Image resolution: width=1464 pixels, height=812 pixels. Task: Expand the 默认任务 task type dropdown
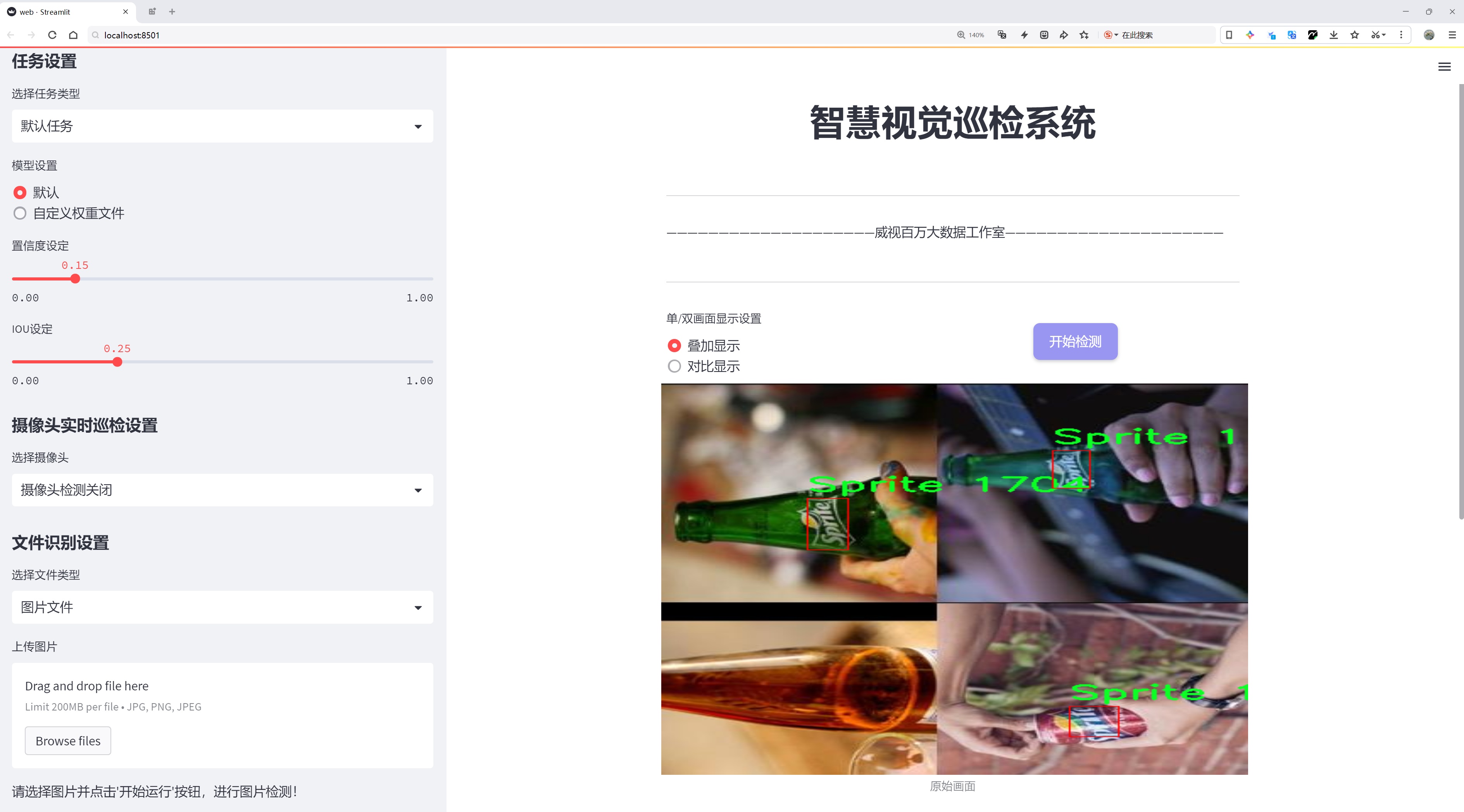222,126
